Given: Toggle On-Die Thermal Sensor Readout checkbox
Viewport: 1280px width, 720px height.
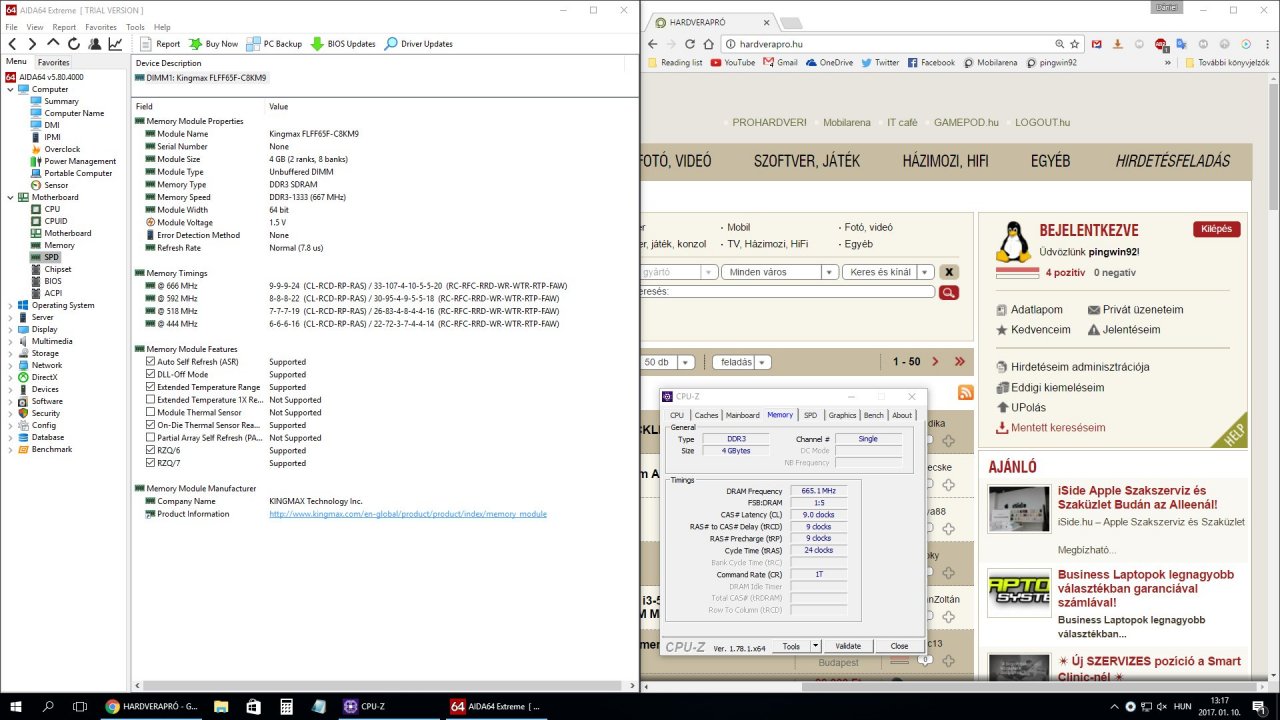Looking at the screenshot, I should pyautogui.click(x=151, y=425).
